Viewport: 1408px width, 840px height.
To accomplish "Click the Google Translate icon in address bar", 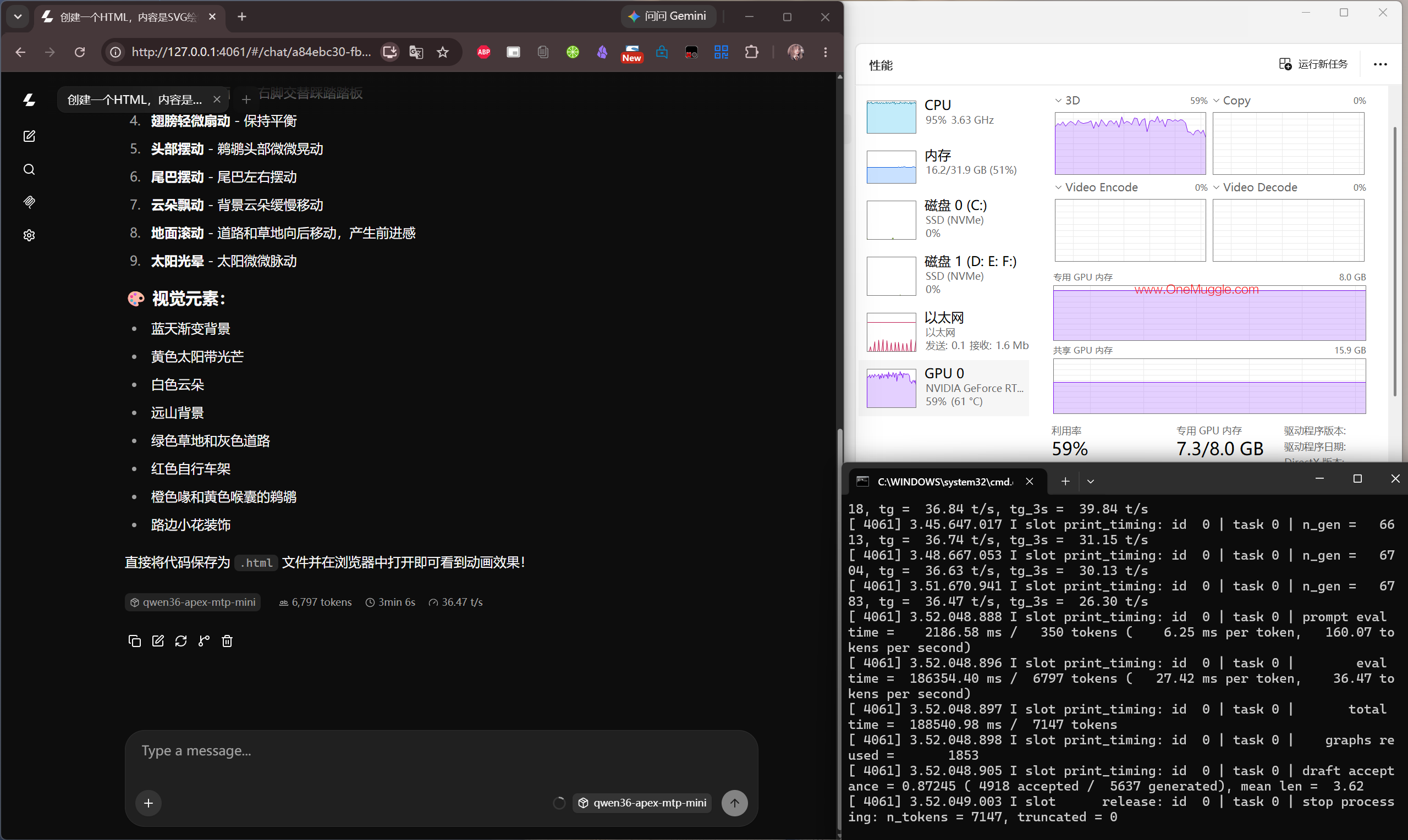I will pos(416,52).
